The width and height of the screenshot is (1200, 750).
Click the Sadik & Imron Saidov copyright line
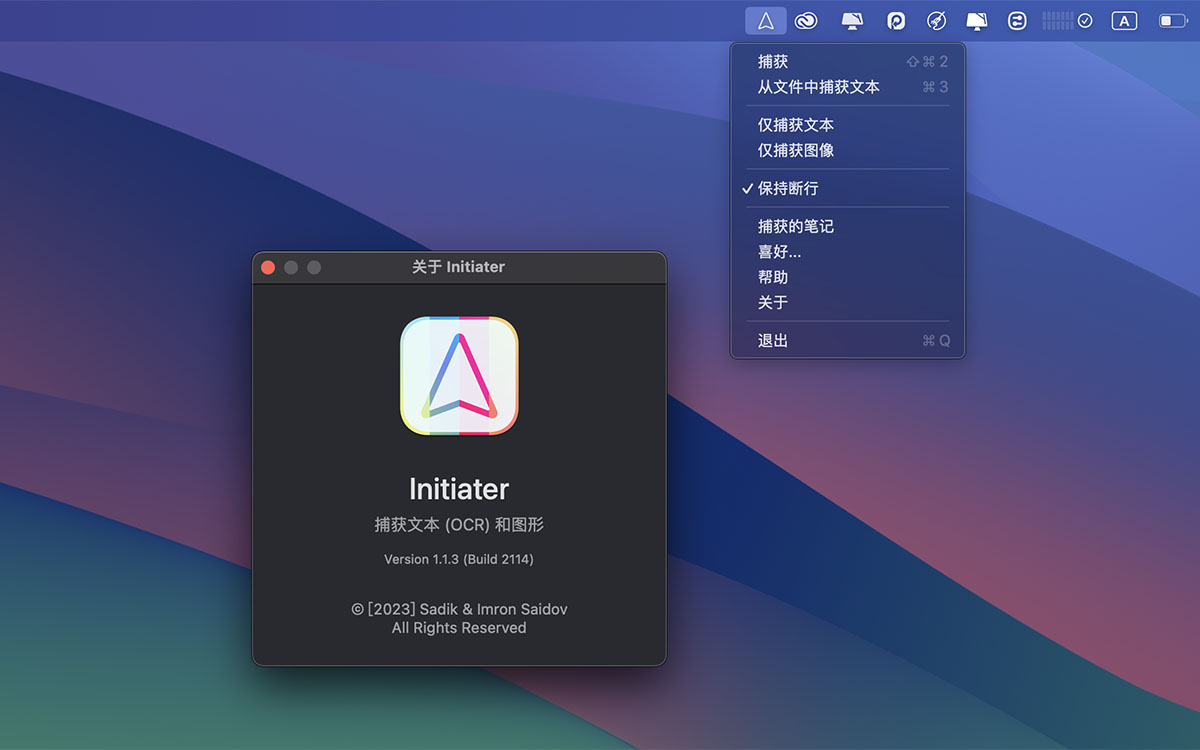click(x=459, y=609)
